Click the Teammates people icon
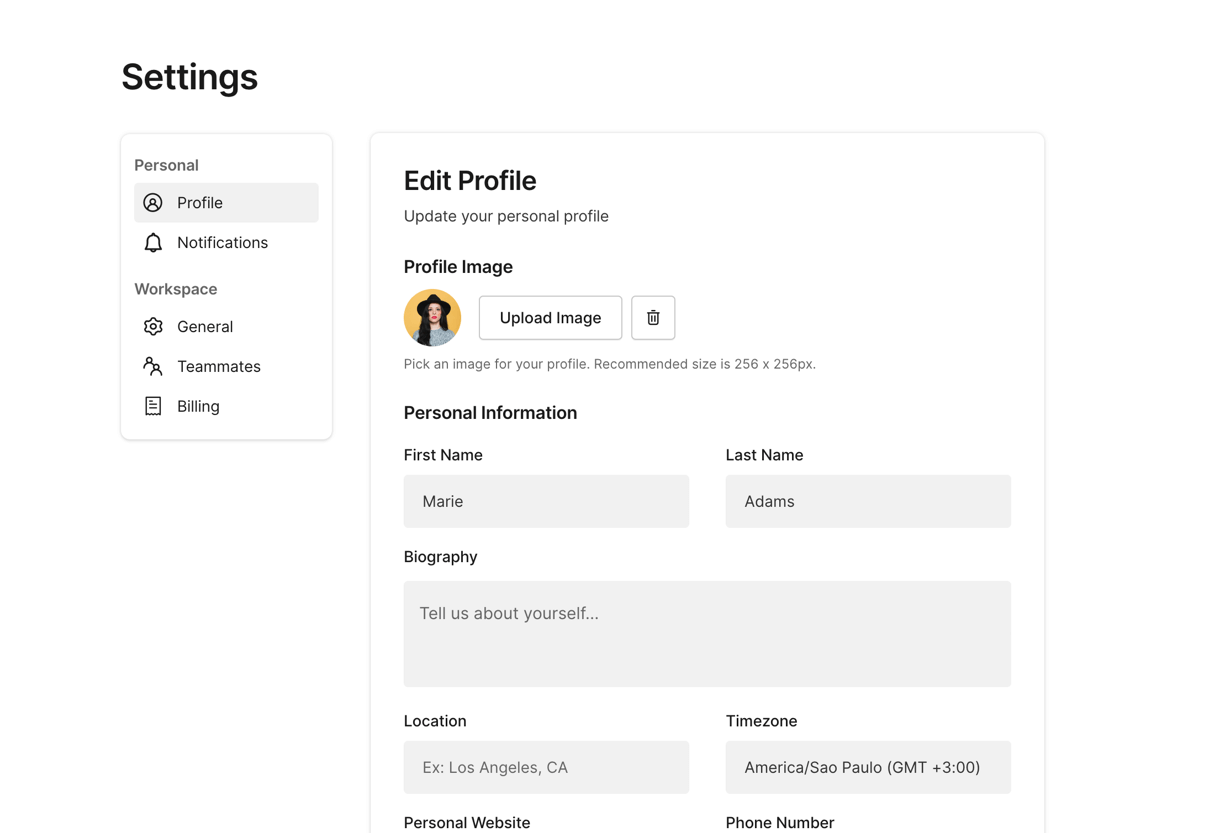Screen dimensions: 1232x833 click(153, 367)
